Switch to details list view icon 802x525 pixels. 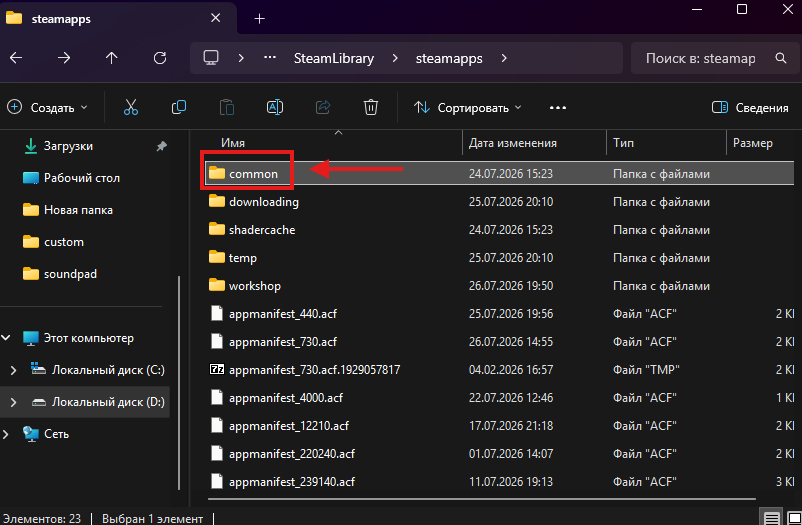pyautogui.click(x=772, y=517)
